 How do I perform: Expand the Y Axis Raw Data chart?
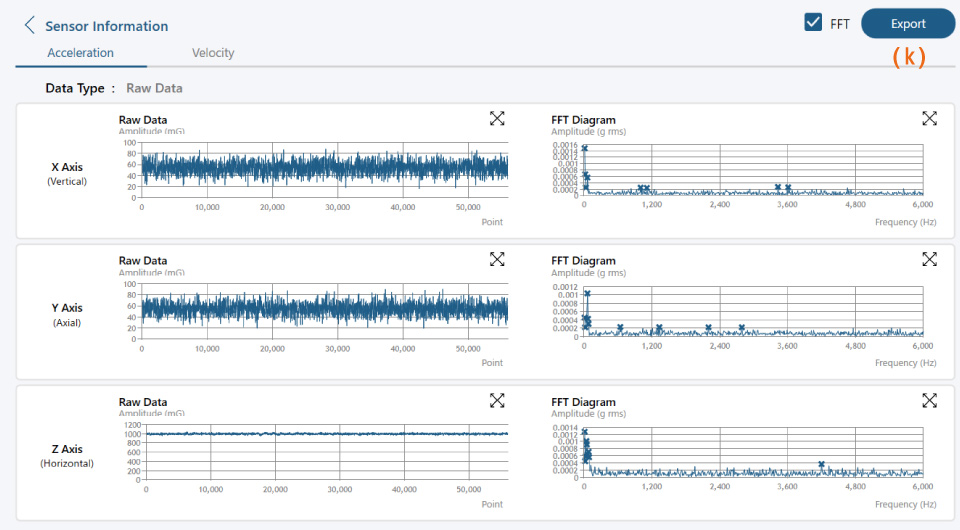pyautogui.click(x=497, y=259)
